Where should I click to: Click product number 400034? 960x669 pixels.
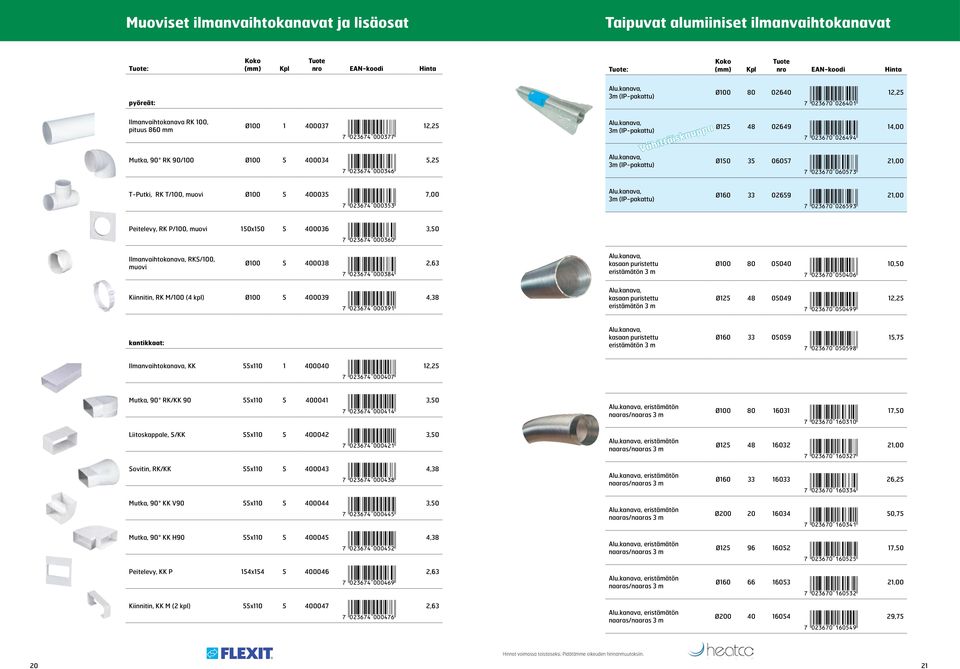point(317,160)
